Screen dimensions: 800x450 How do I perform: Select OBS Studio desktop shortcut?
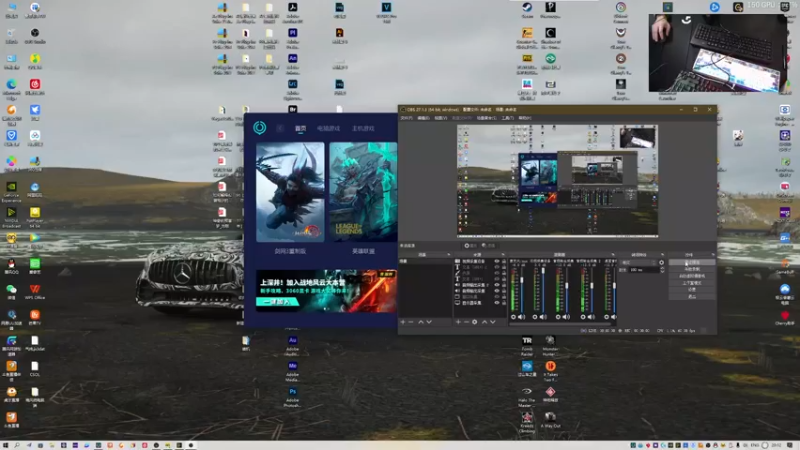35,36
